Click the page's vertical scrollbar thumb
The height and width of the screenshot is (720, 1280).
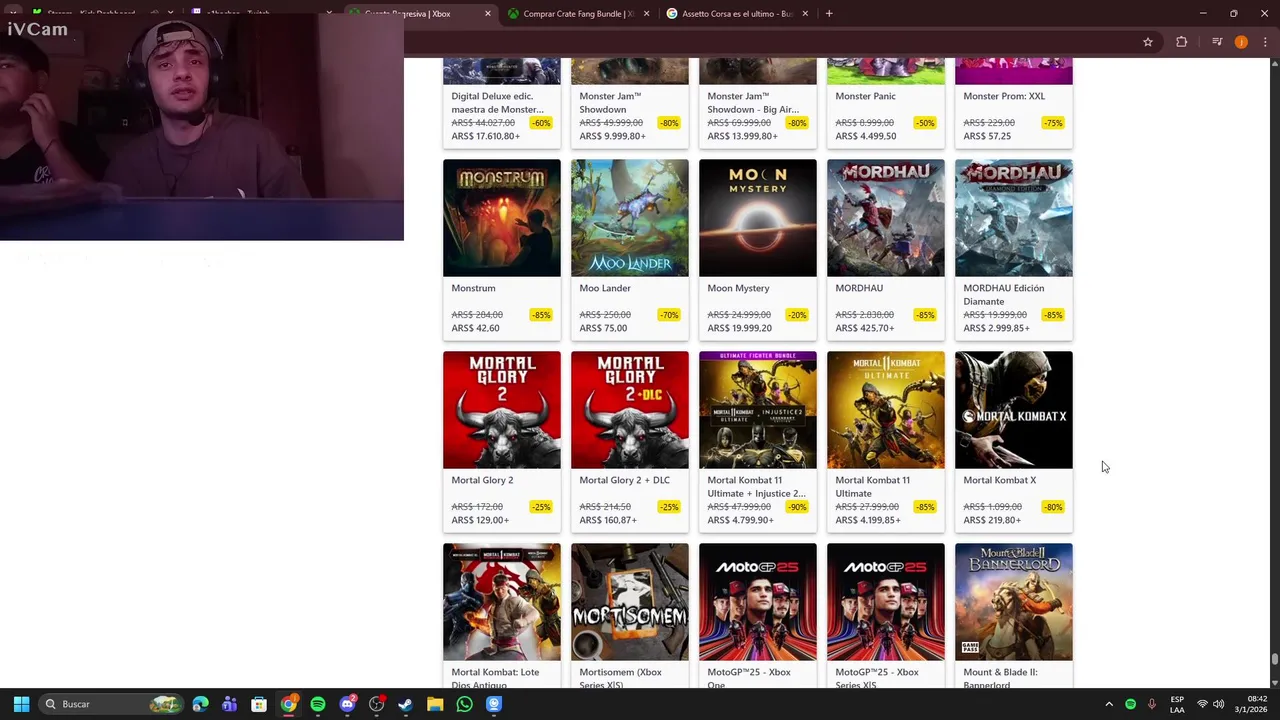coord(1274,659)
